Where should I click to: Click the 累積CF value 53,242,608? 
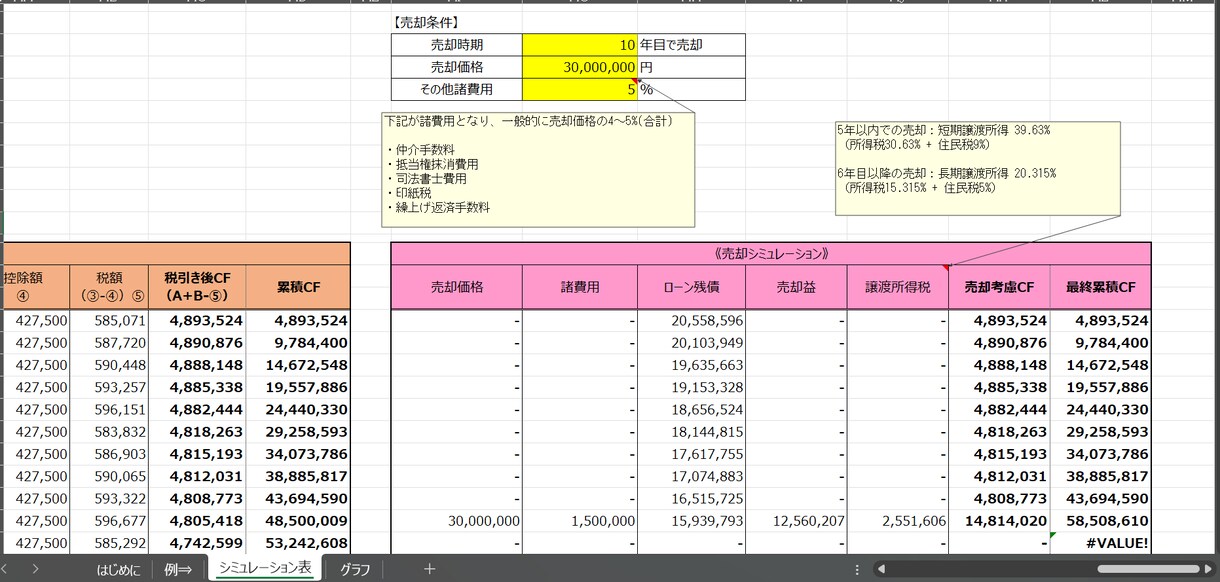298,543
